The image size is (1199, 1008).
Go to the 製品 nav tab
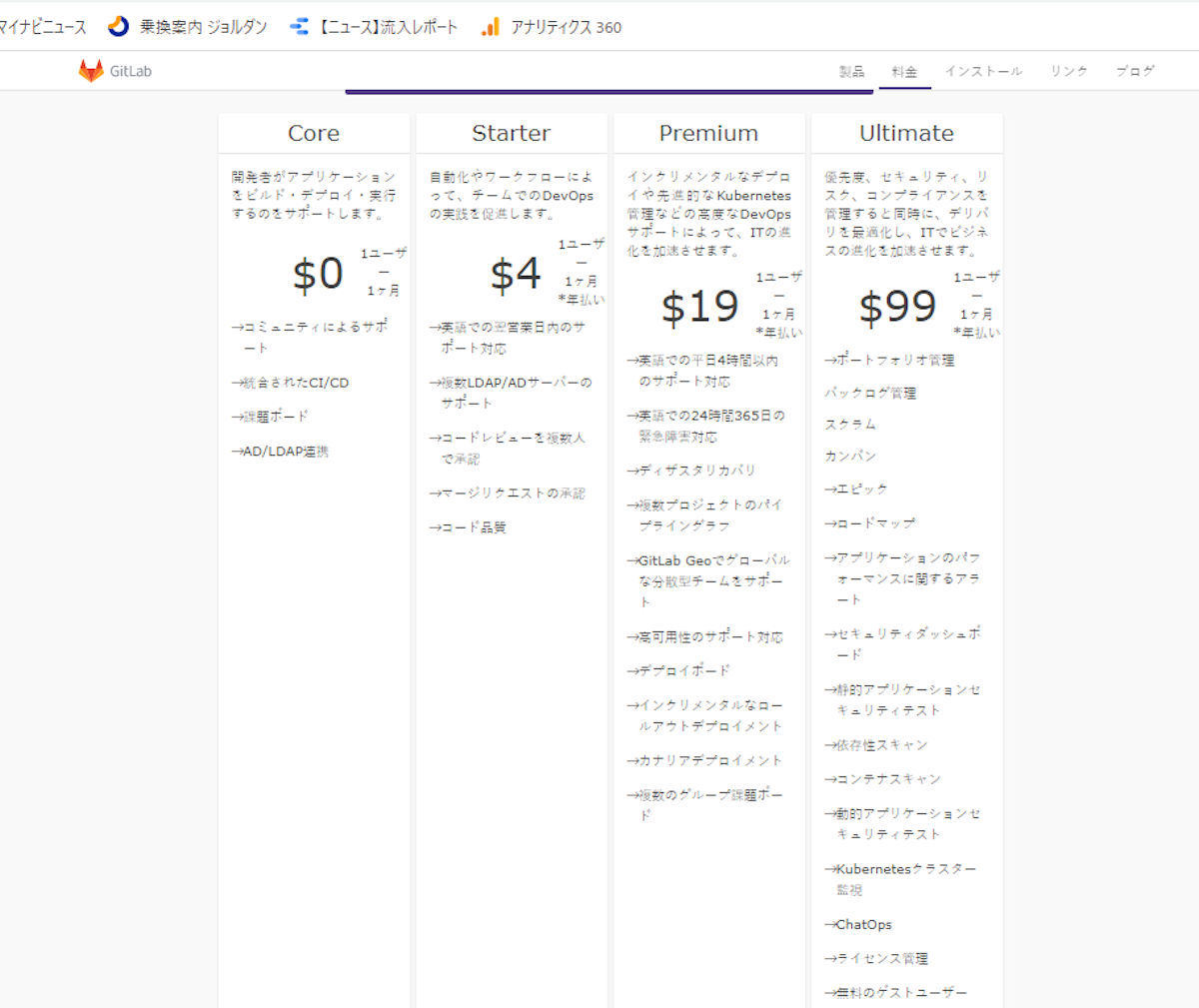coord(851,71)
